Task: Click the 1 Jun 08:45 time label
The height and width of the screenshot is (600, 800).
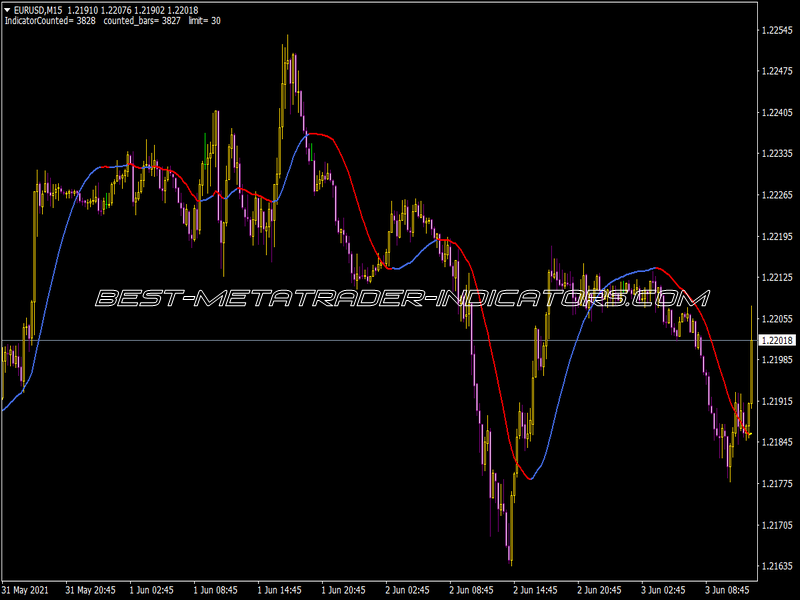Action: 215,590
